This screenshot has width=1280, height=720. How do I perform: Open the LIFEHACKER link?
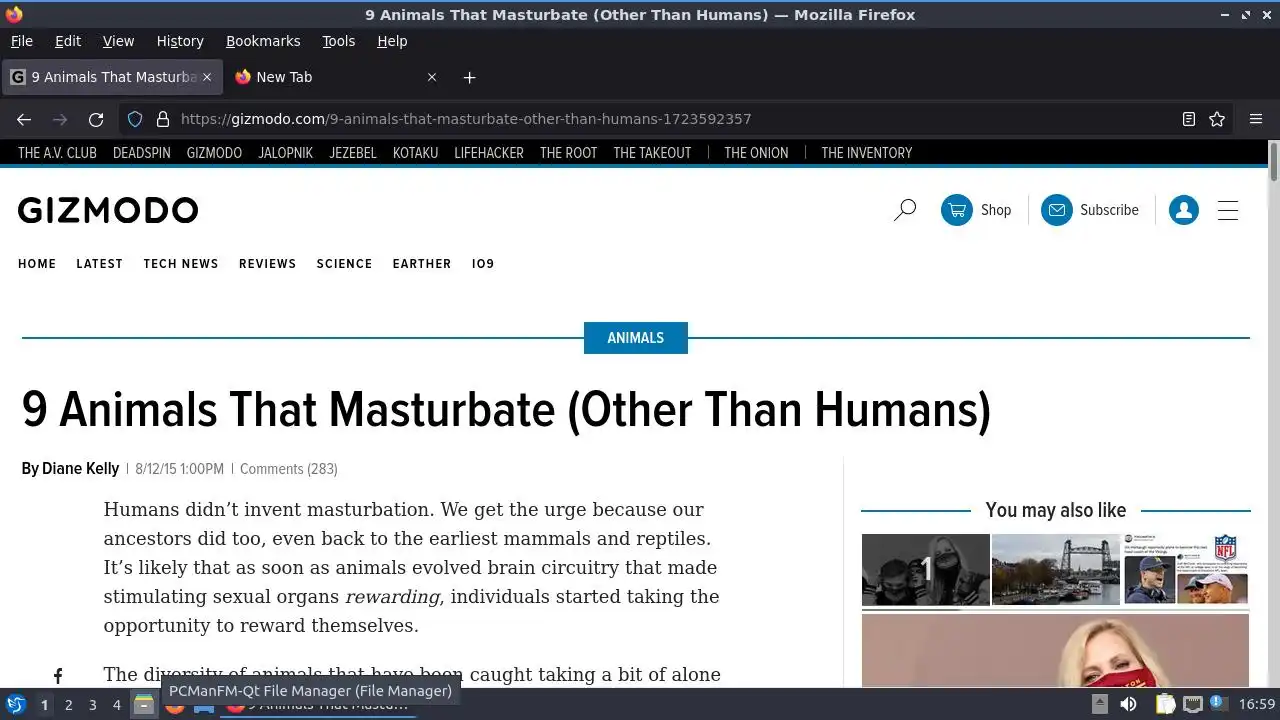coord(489,153)
